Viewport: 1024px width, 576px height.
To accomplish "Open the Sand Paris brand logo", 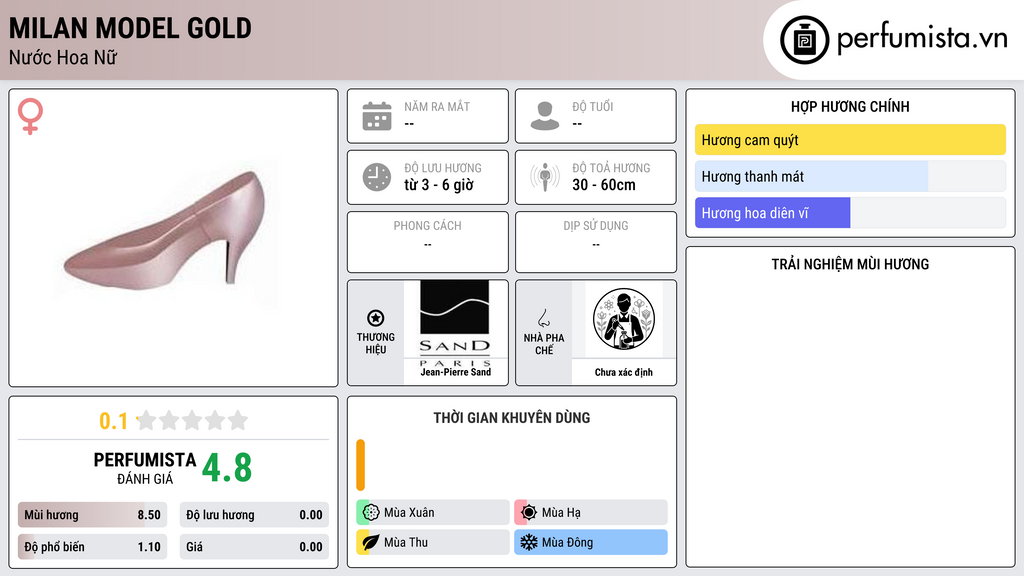I will click(x=455, y=323).
